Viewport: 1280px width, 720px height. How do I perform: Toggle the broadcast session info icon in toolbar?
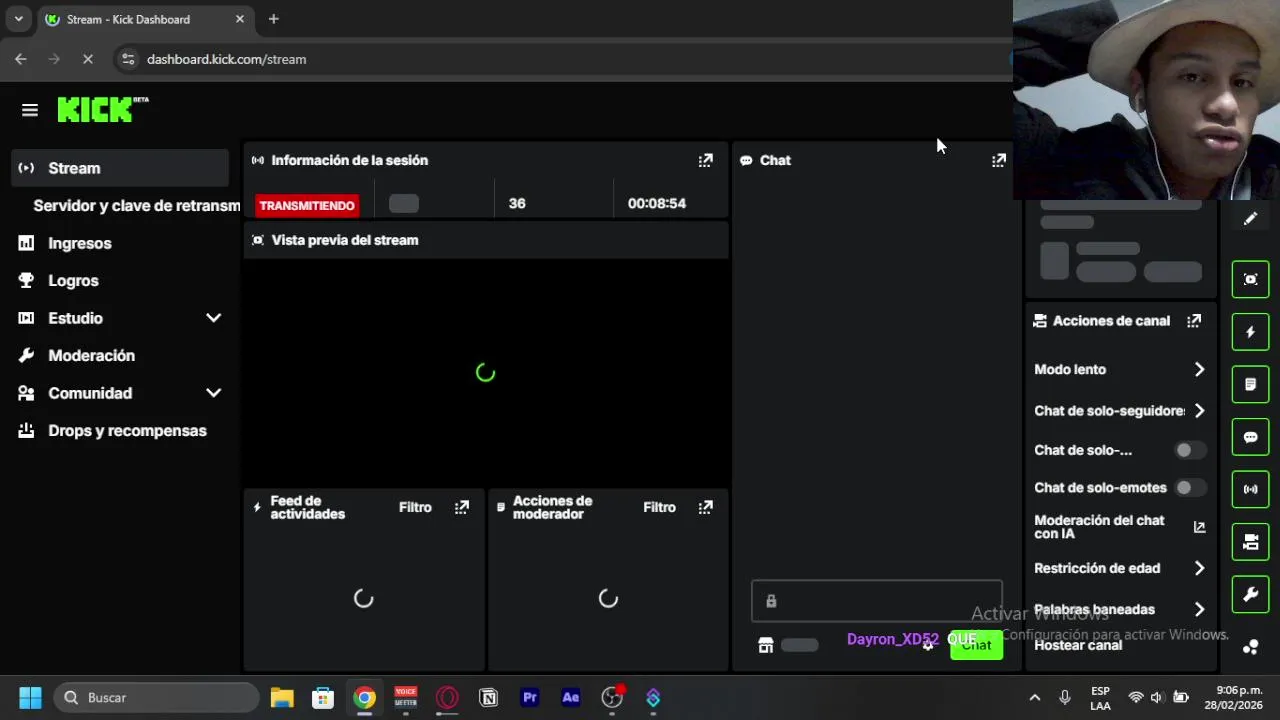point(1250,489)
